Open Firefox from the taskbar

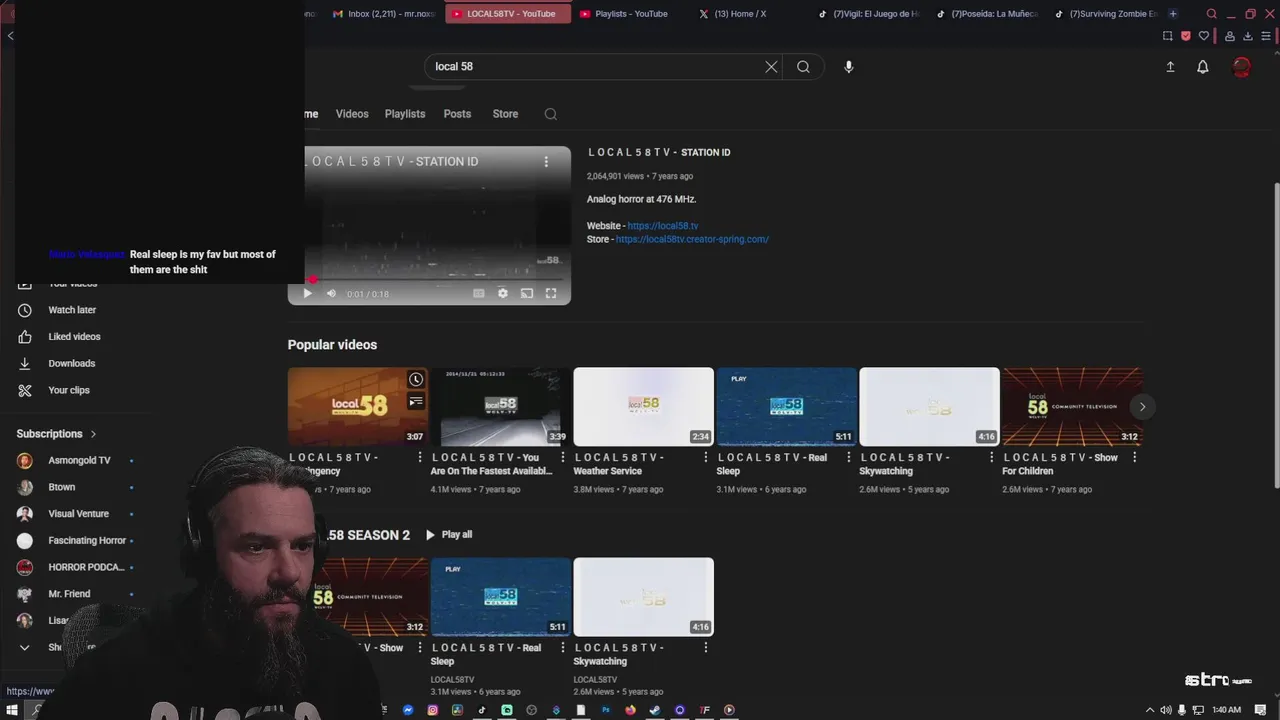[630, 710]
